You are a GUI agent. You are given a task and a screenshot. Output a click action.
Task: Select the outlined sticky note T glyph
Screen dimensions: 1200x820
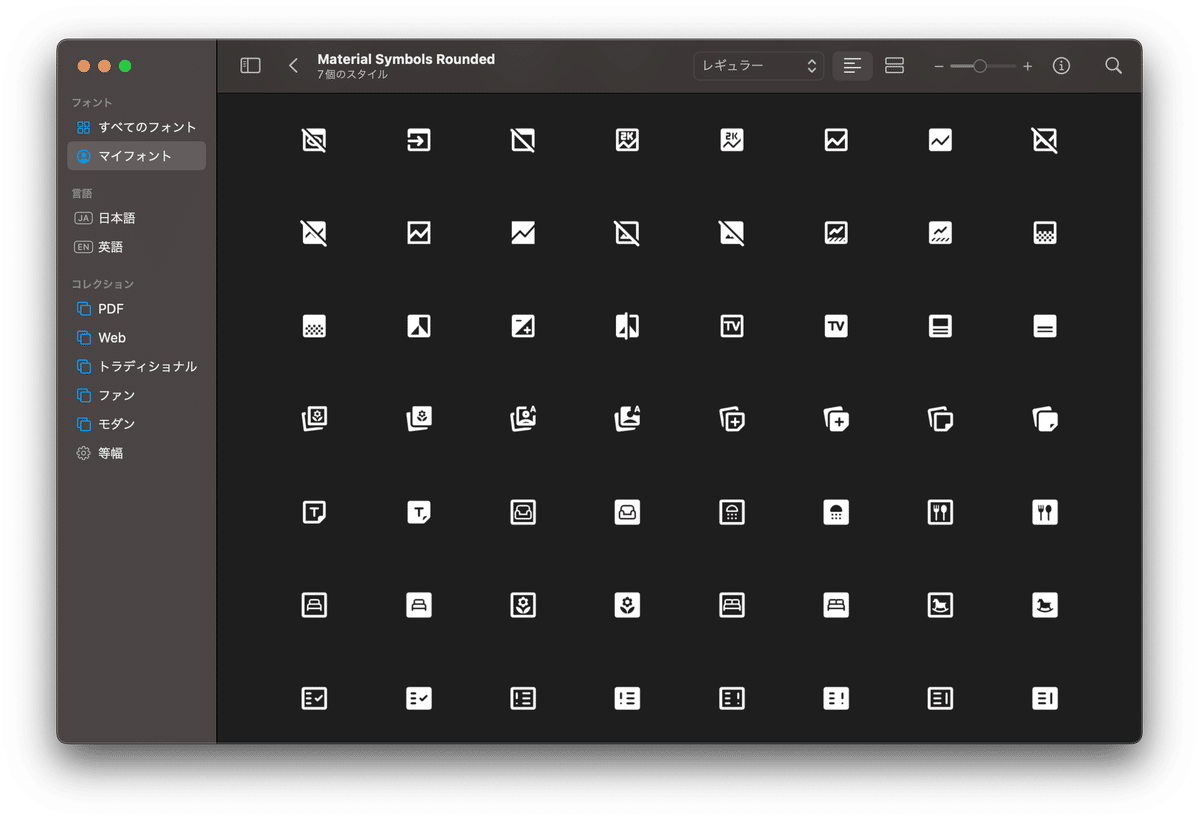[315, 512]
